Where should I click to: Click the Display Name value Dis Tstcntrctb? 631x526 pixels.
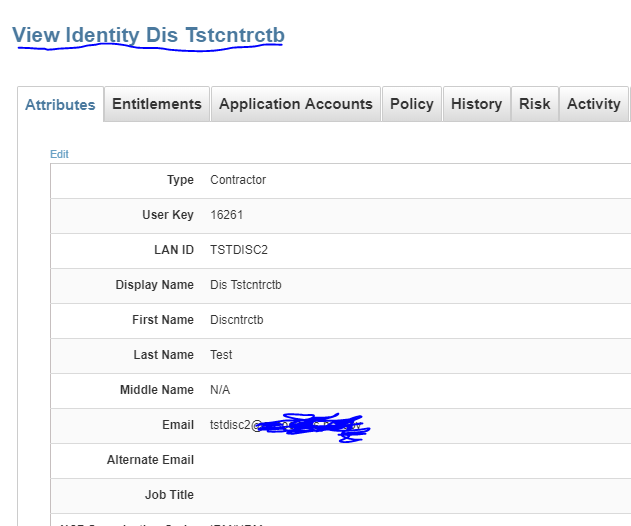coord(246,285)
